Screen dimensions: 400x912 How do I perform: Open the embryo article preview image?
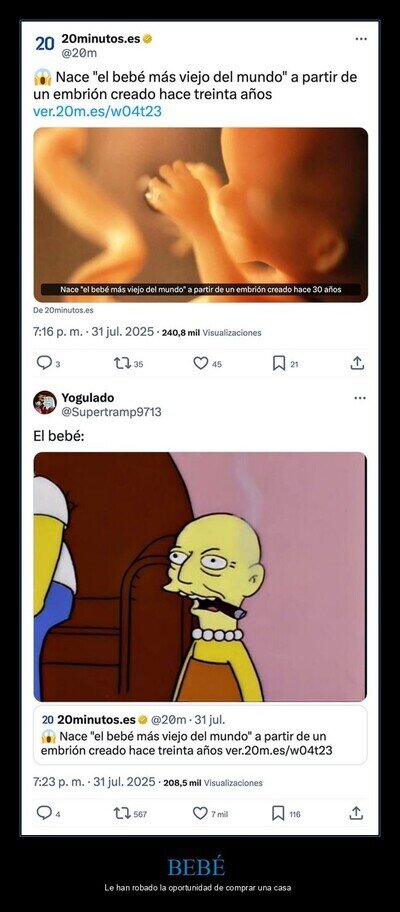click(x=201, y=215)
